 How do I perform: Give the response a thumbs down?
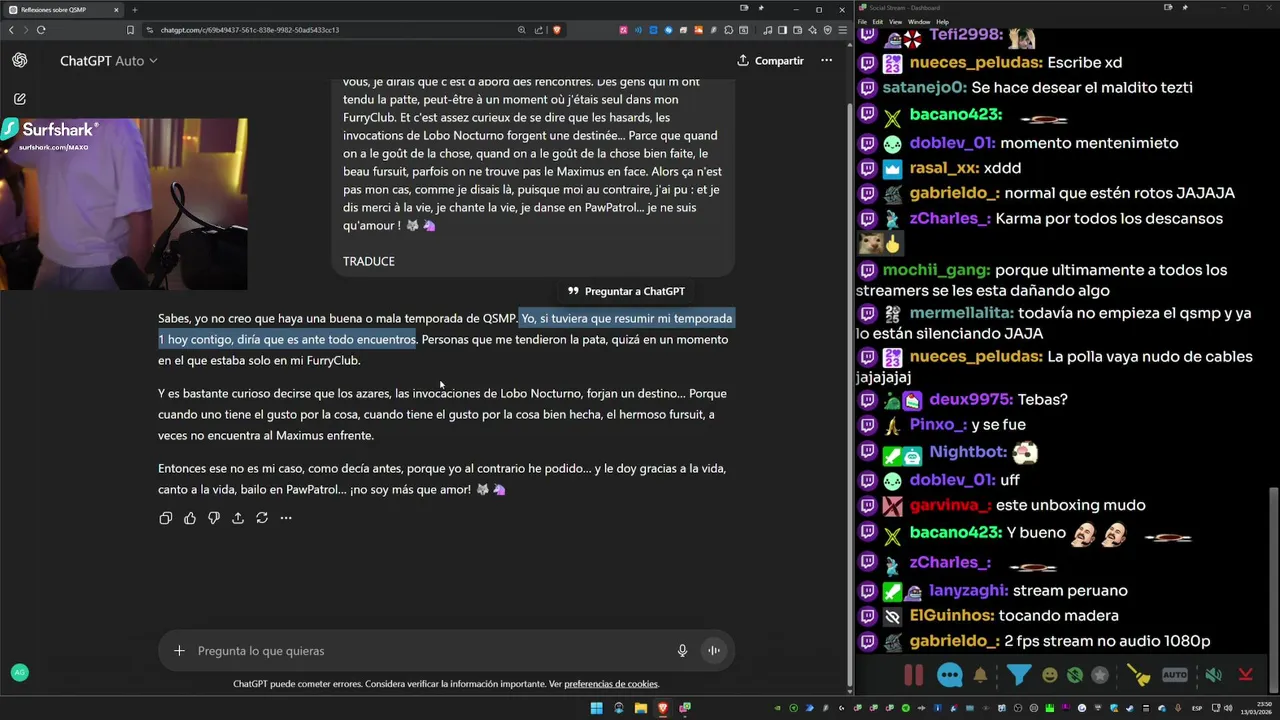tap(214, 518)
